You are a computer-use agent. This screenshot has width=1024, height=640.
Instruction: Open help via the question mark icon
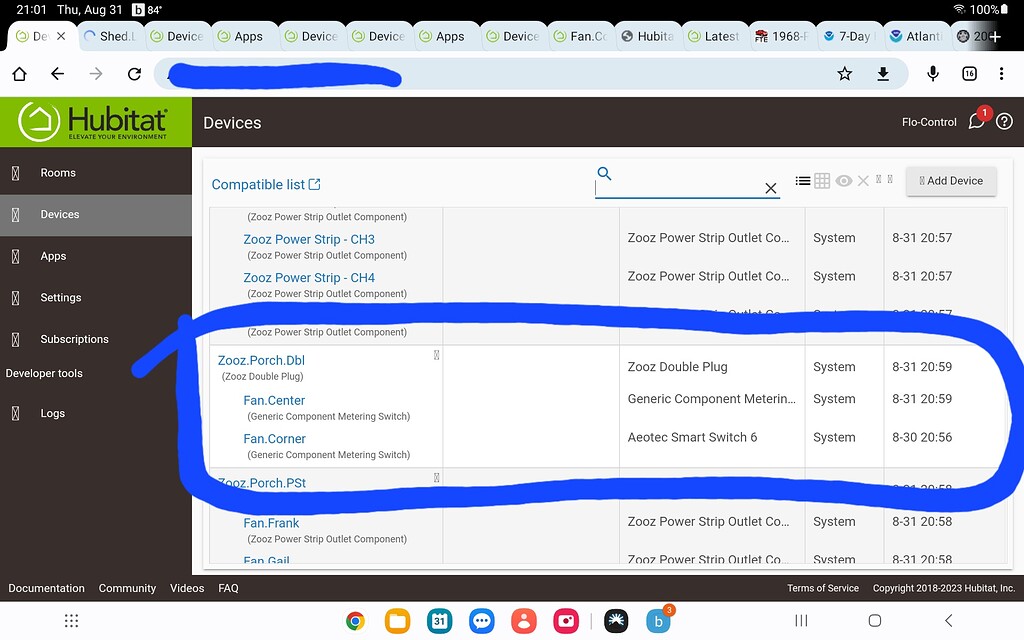pos(1004,121)
